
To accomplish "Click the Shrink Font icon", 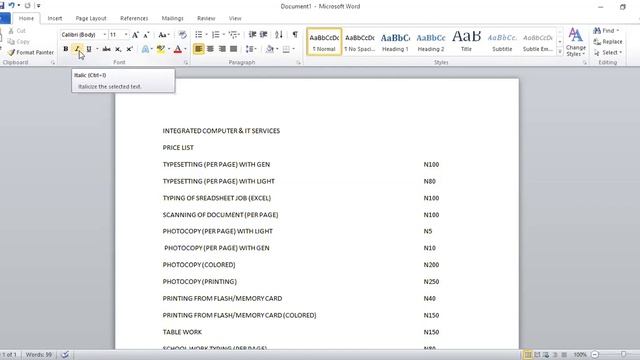I will [x=146, y=35].
